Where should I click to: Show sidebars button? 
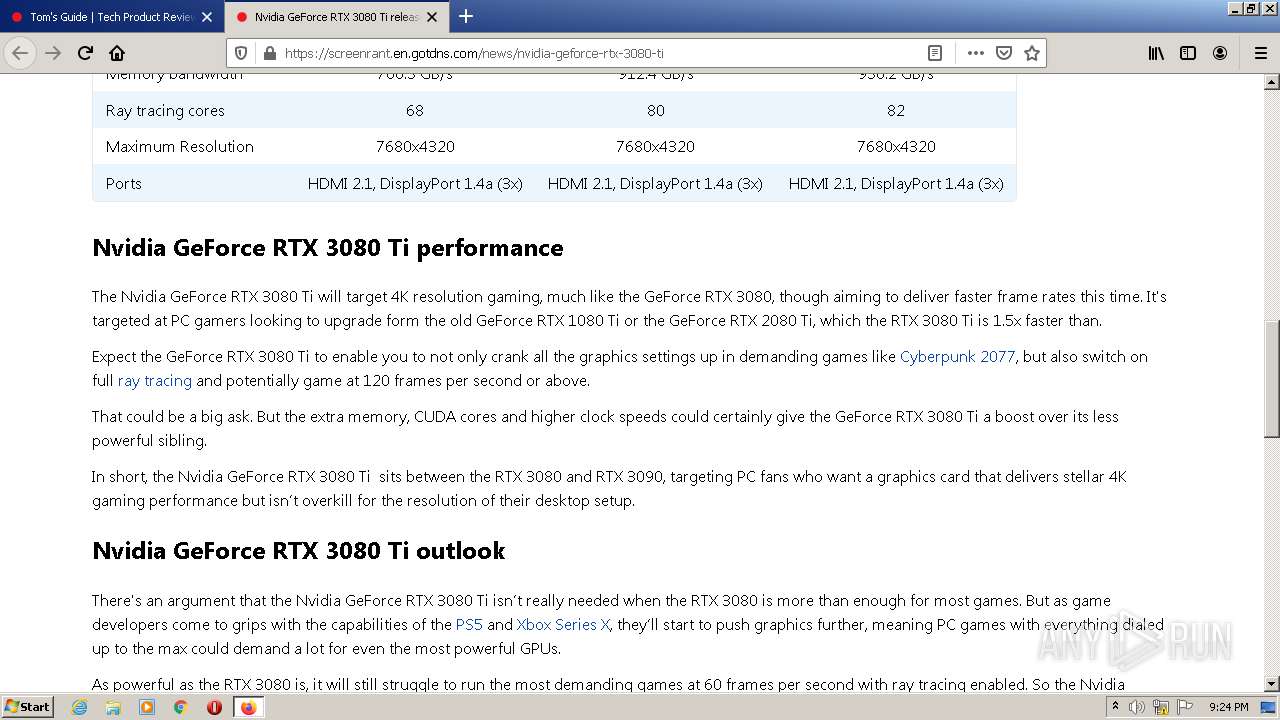tap(1188, 53)
